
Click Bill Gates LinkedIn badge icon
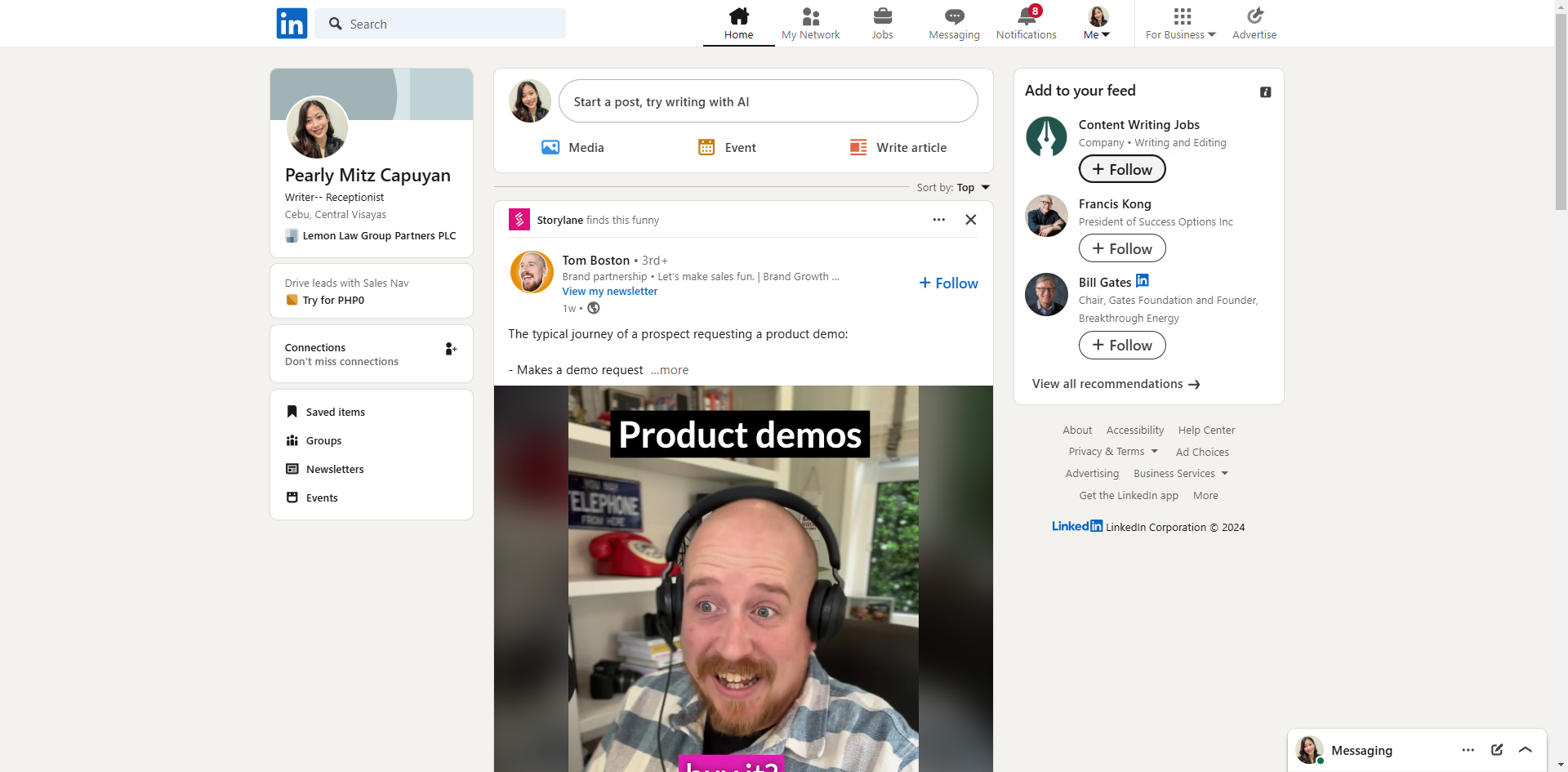tap(1143, 281)
